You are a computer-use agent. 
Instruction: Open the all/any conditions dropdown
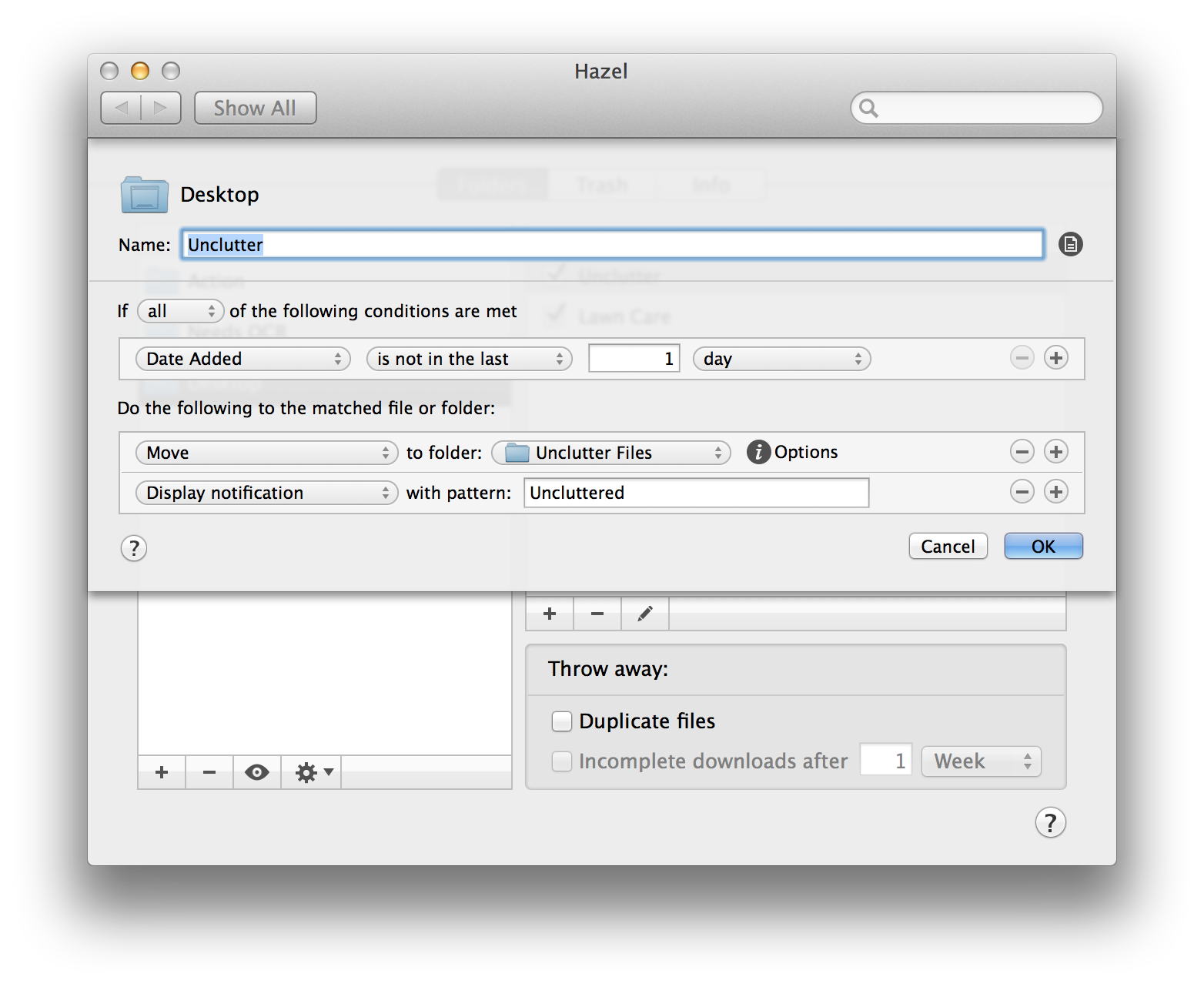click(181, 311)
